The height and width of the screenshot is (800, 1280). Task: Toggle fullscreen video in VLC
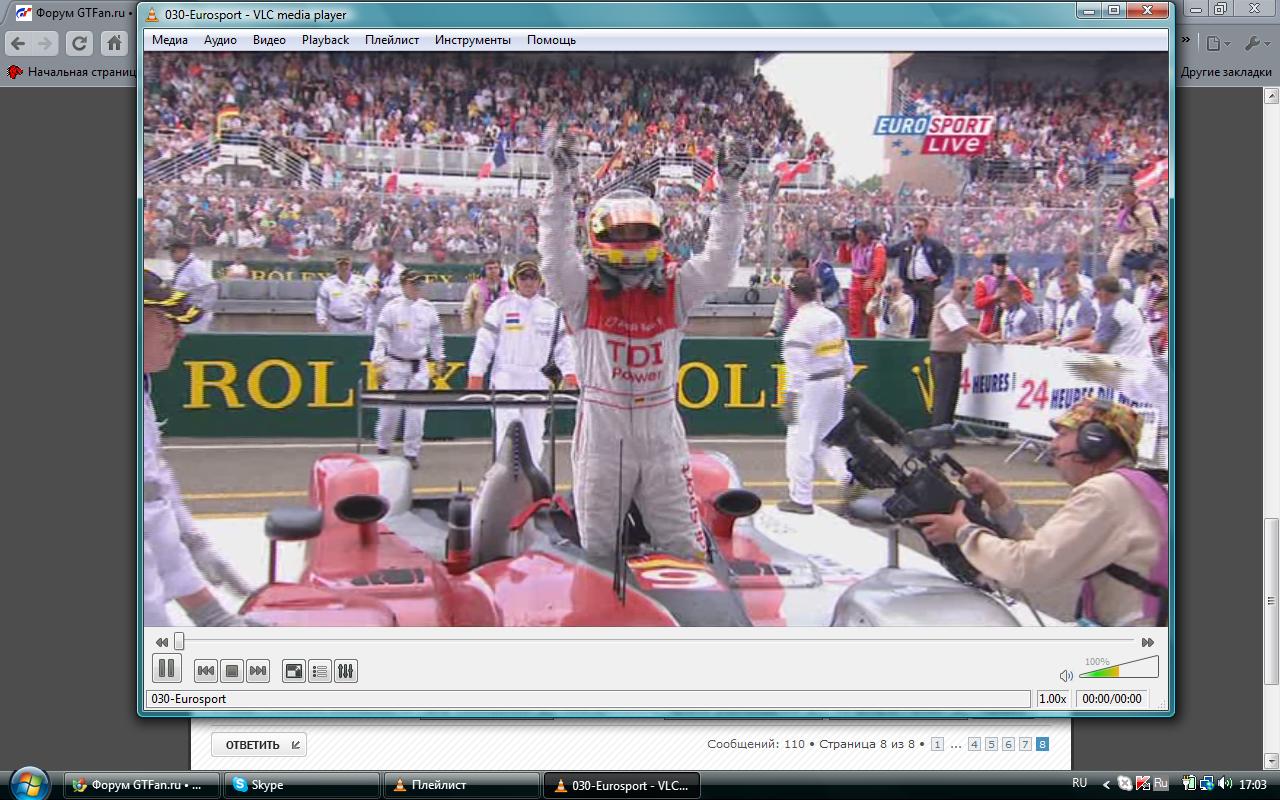pyautogui.click(x=294, y=671)
